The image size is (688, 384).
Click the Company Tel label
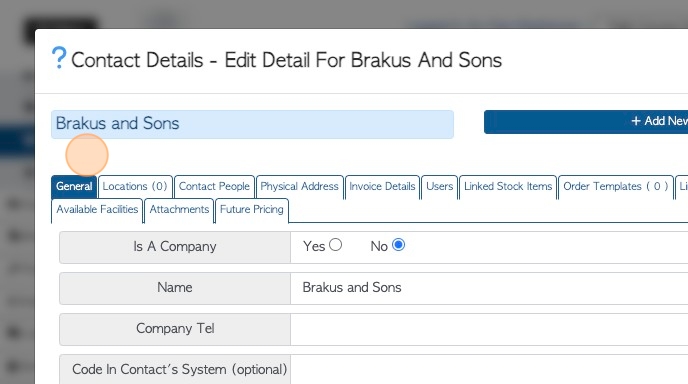(175, 329)
